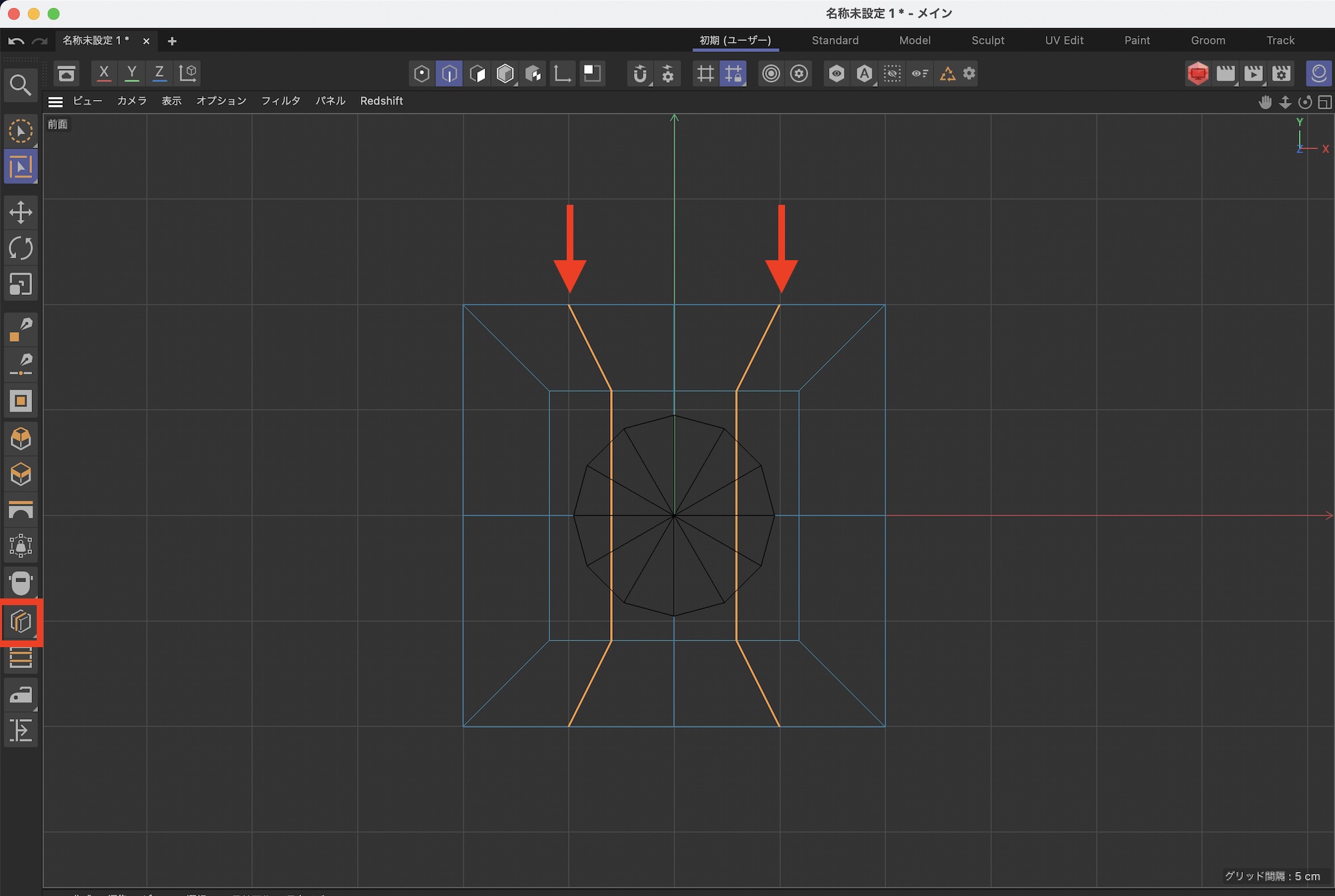Click the Render to Picture Viewer icon
The width and height of the screenshot is (1335, 896).
(x=1254, y=73)
